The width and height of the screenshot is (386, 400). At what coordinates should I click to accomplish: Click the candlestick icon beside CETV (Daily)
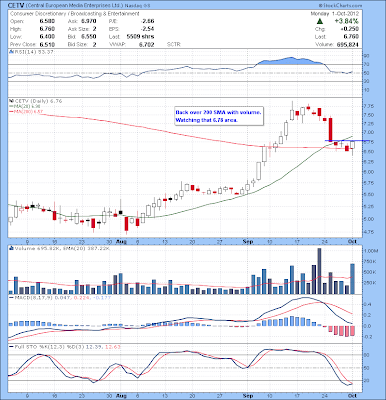tap(11, 100)
